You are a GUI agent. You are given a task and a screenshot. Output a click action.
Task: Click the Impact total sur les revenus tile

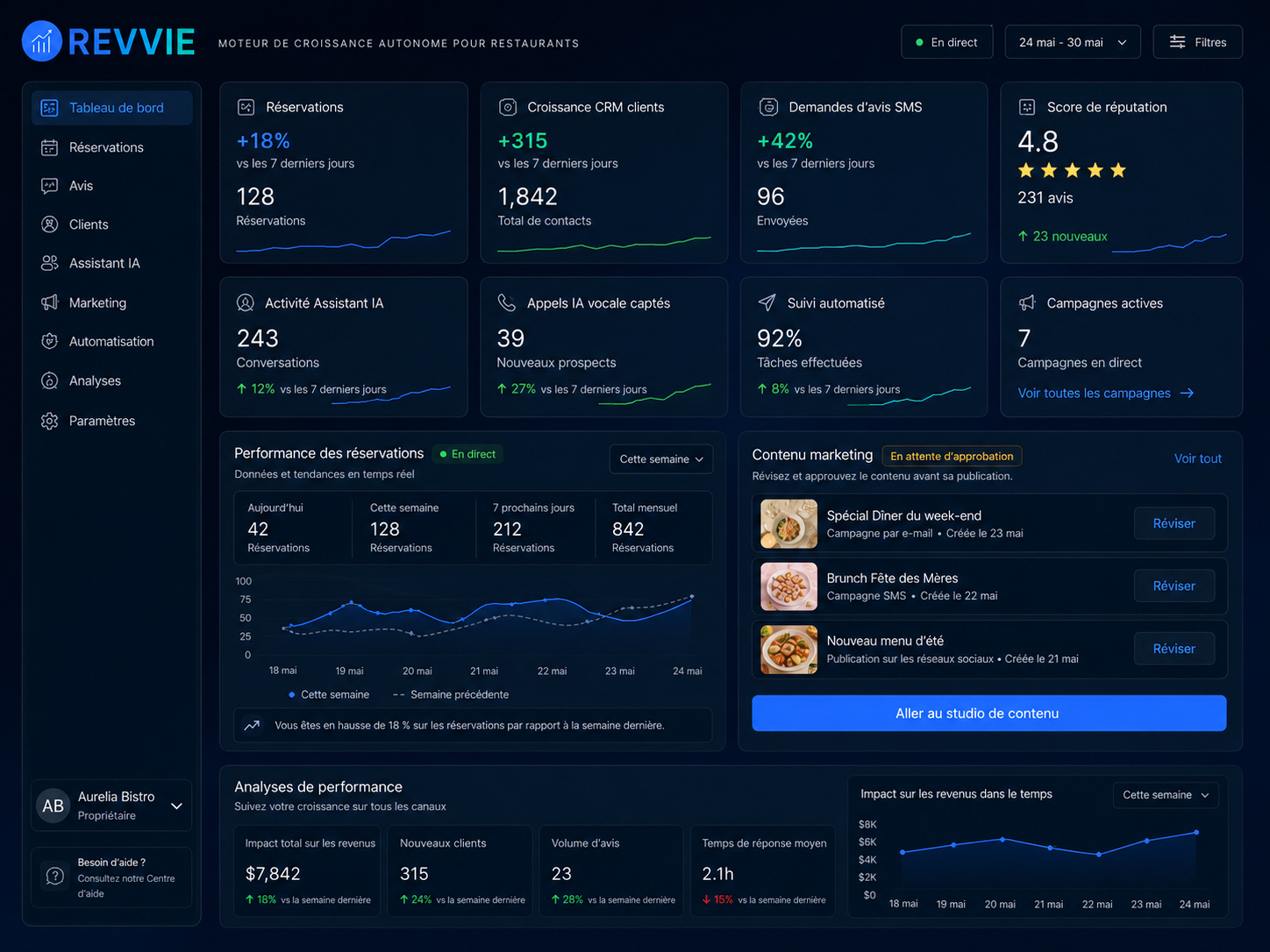tap(307, 870)
